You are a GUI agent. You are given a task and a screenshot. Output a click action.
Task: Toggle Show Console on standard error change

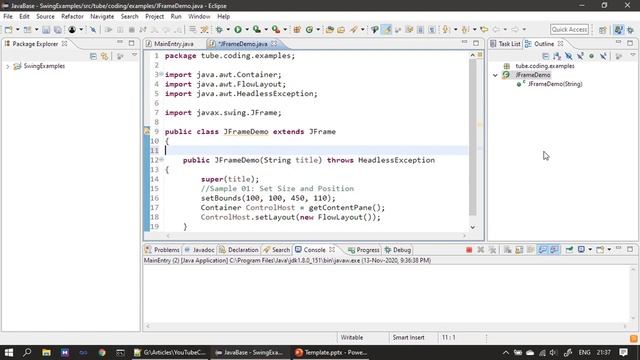(x=554, y=250)
